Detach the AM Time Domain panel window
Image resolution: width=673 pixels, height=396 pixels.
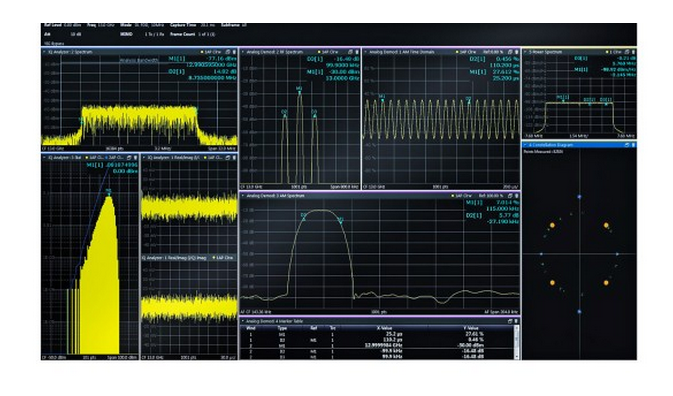pyautogui.click(x=510, y=52)
